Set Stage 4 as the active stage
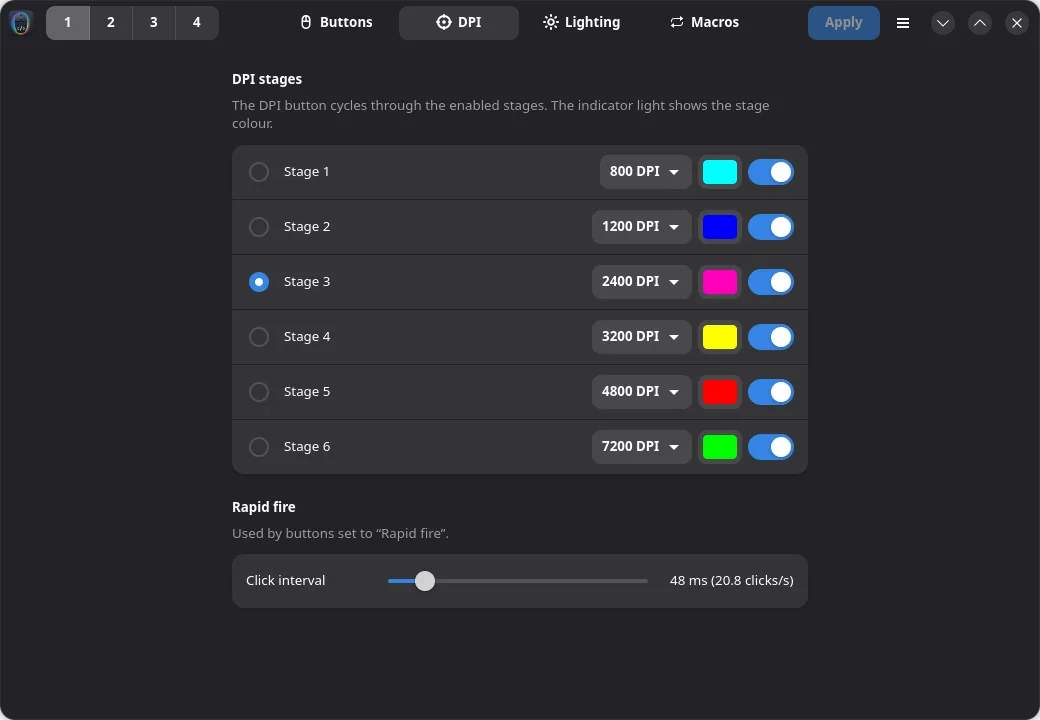1040x720 pixels. [259, 337]
